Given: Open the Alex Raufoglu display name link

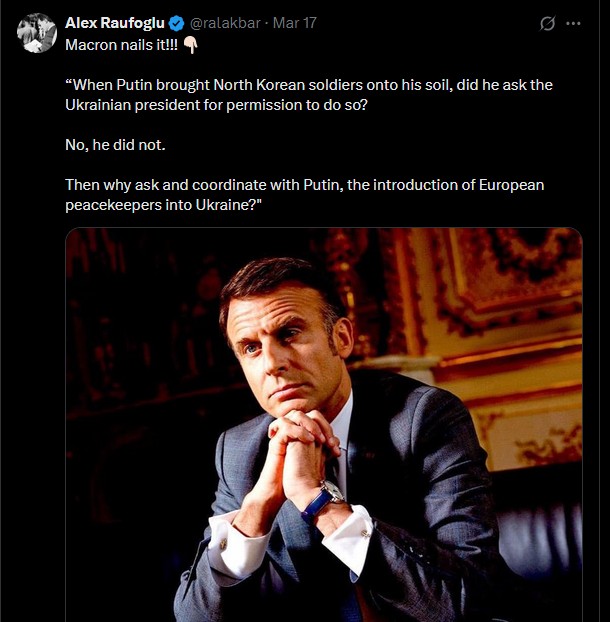Looking at the screenshot, I should coord(115,23).
